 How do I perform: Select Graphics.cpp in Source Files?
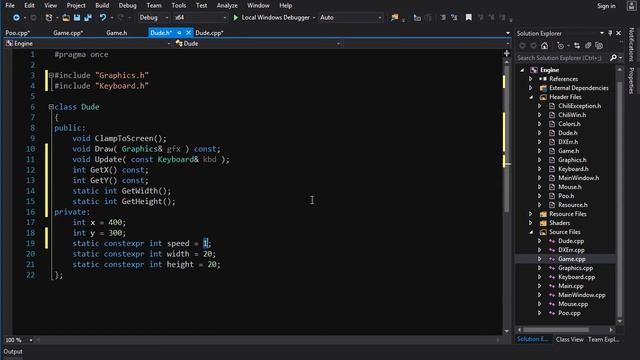[x=576, y=268]
